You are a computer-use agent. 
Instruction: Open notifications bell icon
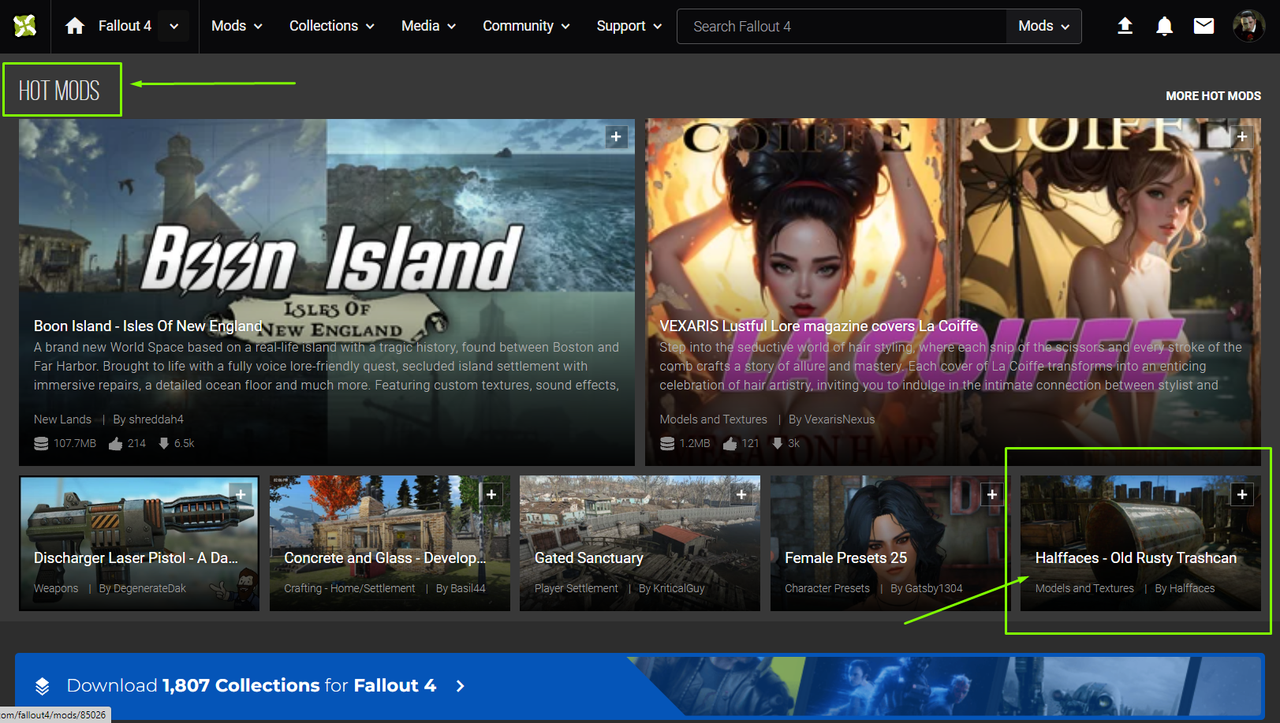pos(1164,26)
